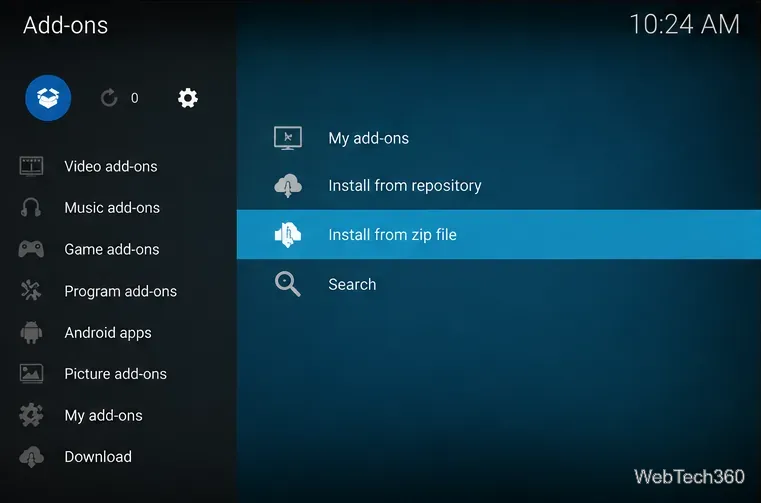Click the Music add-ons headphones icon
The image size is (761, 503).
coord(31,207)
